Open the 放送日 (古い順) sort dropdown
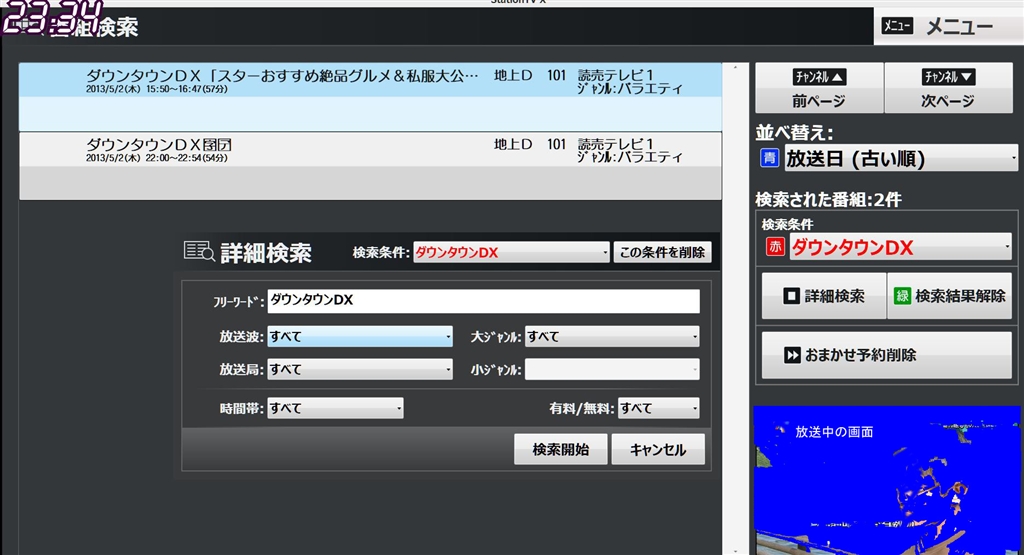The height and width of the screenshot is (555, 1024). pos(901,158)
